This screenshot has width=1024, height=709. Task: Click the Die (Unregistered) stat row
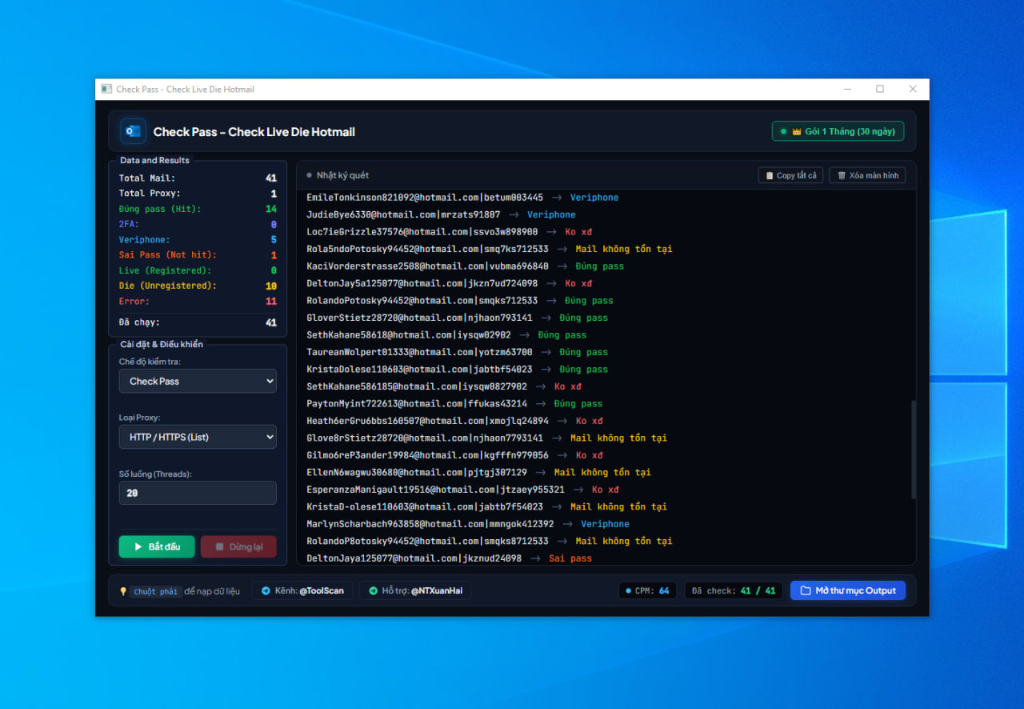197,285
